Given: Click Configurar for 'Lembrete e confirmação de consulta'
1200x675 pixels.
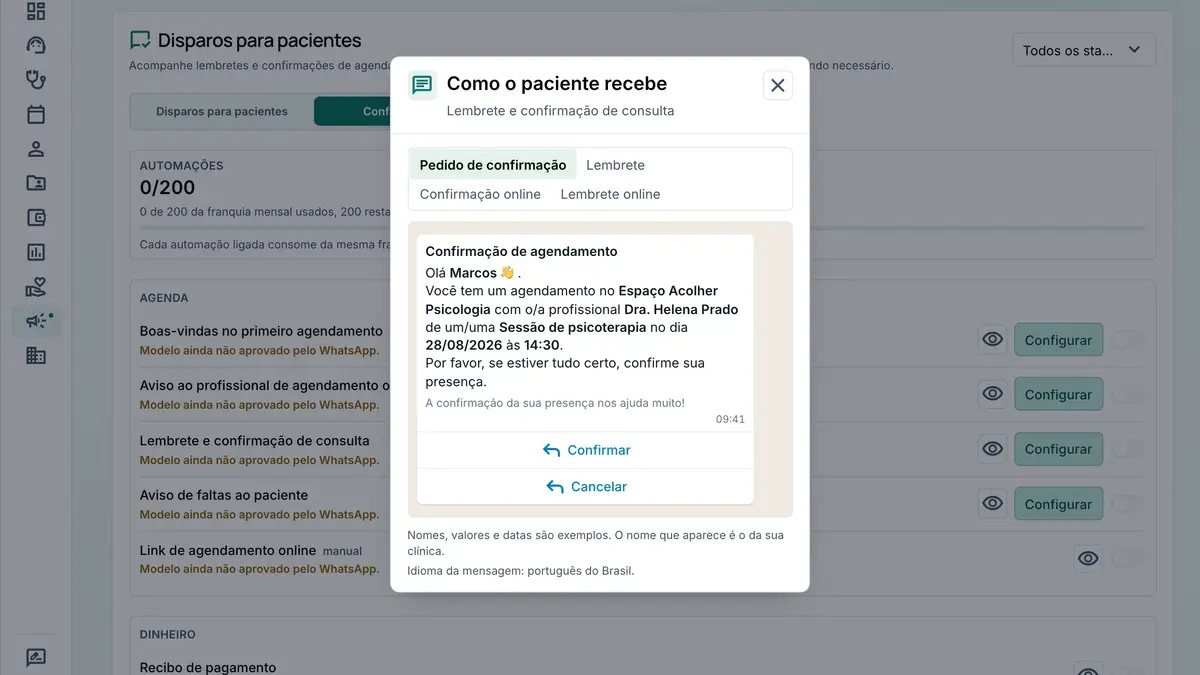Looking at the screenshot, I should tap(1058, 449).
